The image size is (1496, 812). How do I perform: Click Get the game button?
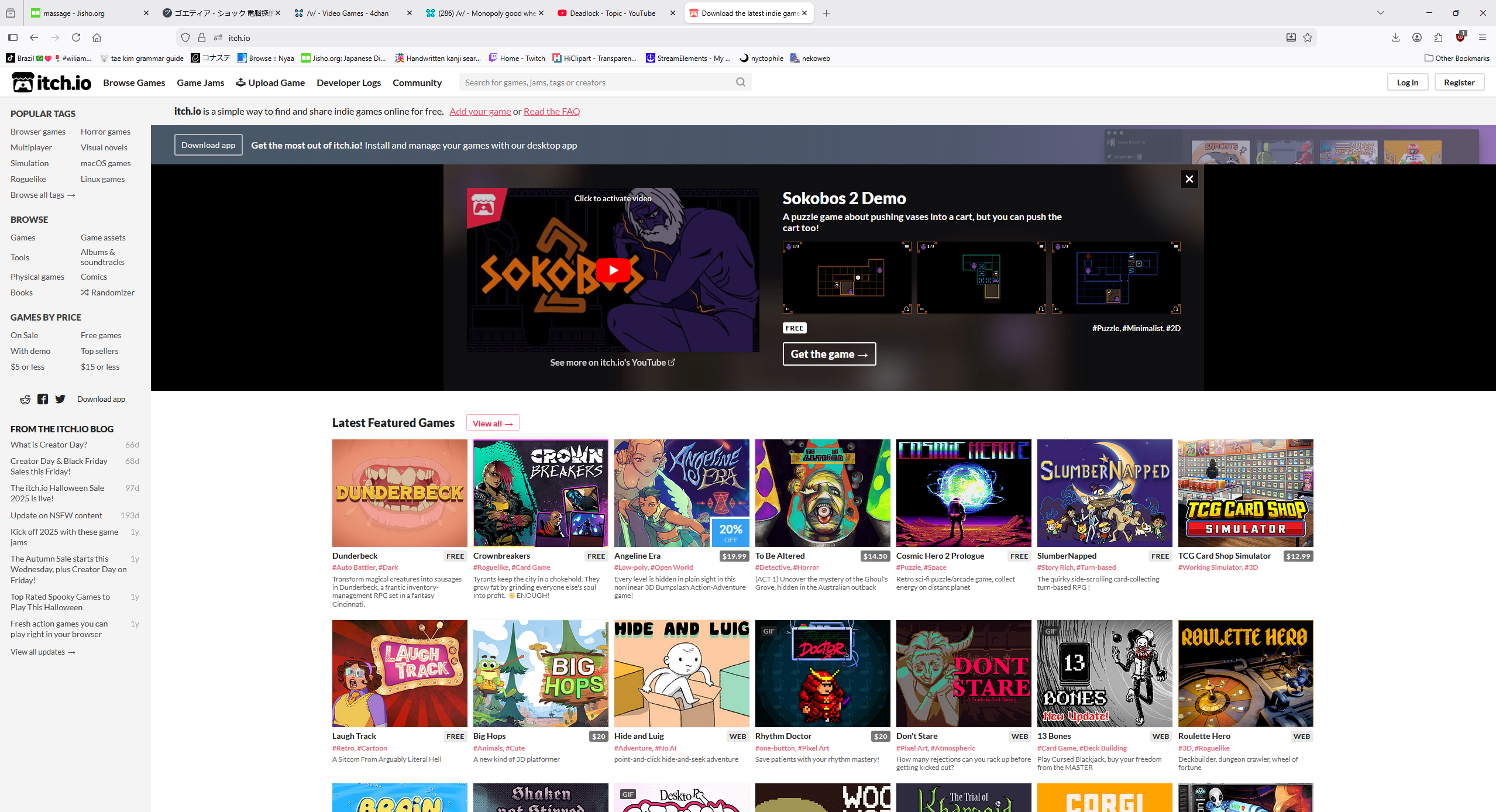[x=828, y=354]
